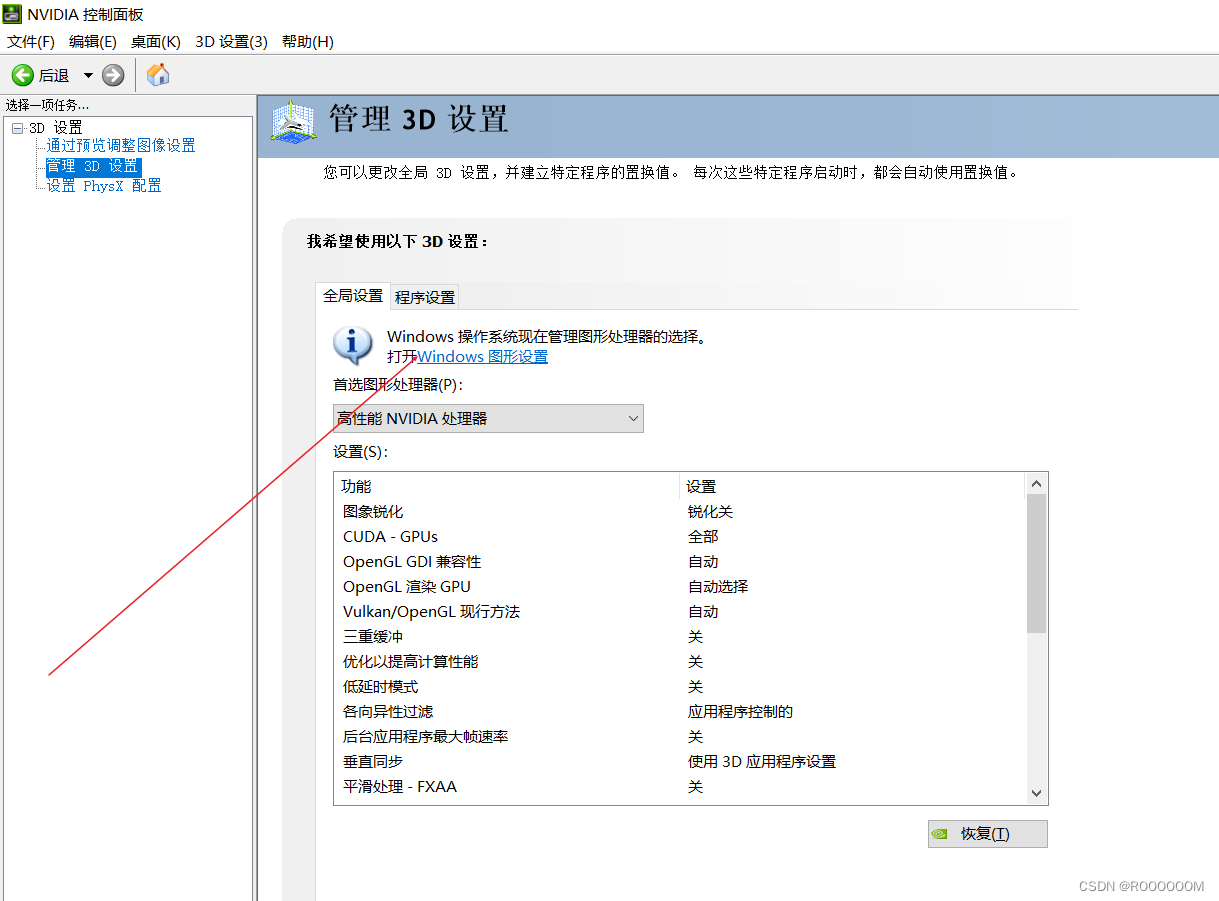Viewport: 1219px width, 901px height.
Task: Click the 设置 column header
Action: pos(854,486)
